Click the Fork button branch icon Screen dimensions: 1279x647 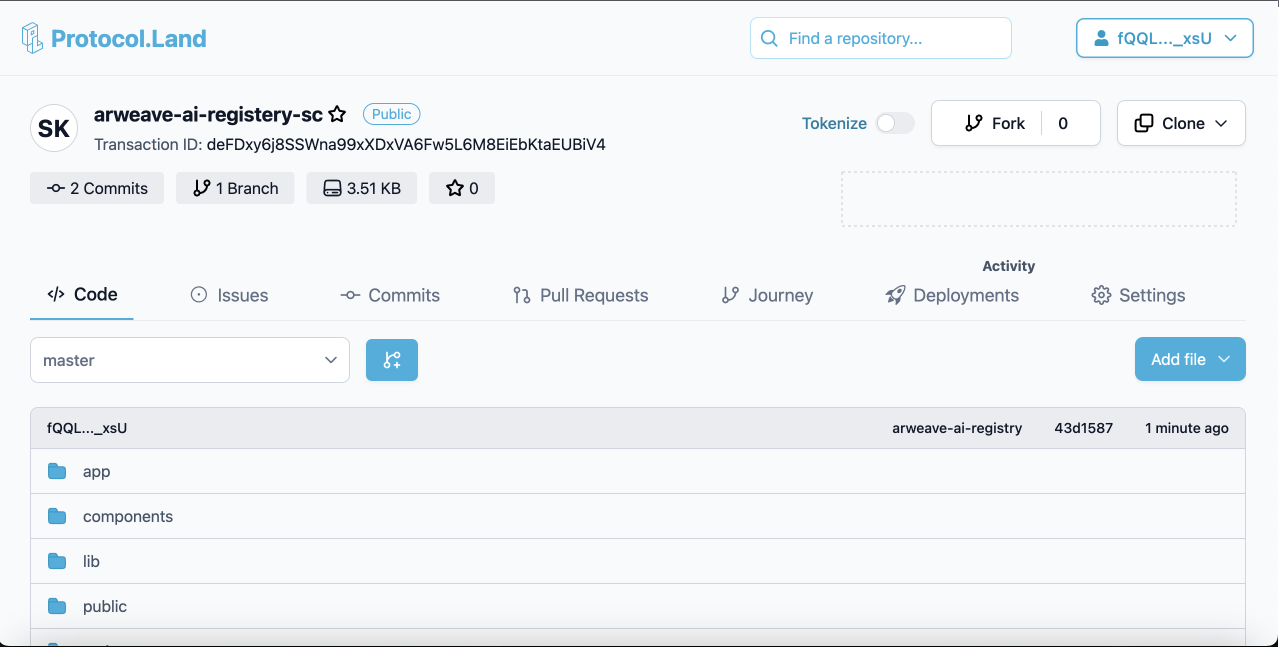coord(973,123)
